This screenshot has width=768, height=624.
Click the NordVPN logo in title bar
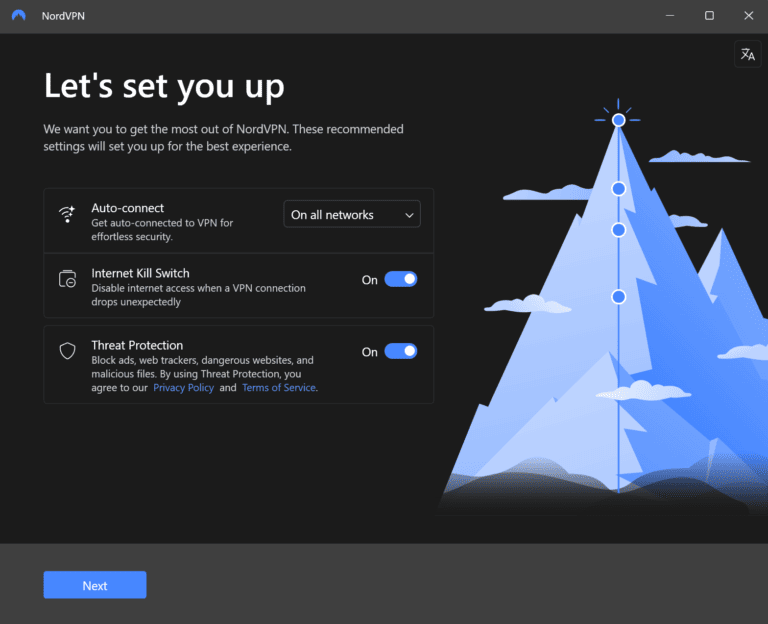[x=18, y=16]
